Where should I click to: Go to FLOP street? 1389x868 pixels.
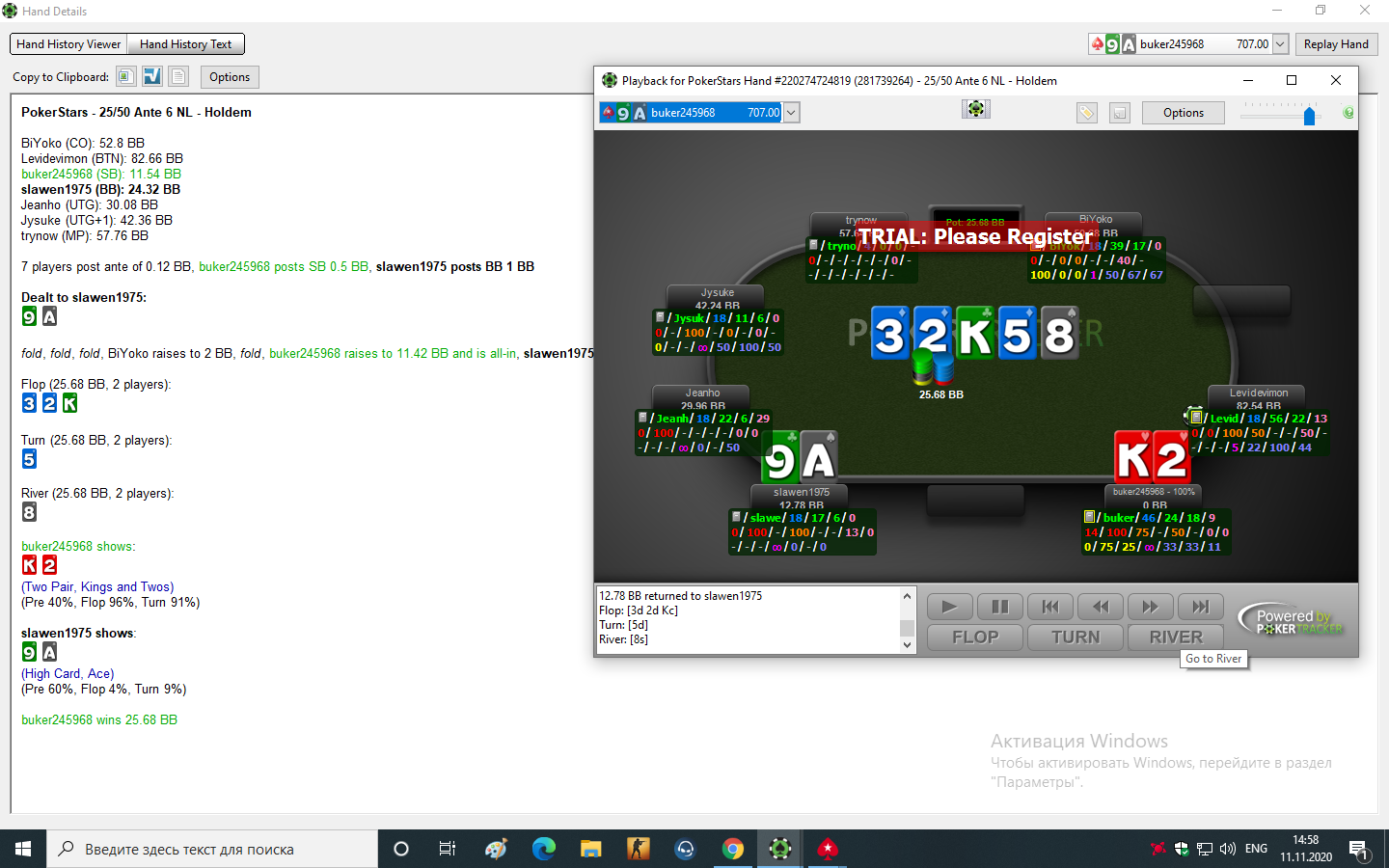pyautogui.click(x=975, y=637)
